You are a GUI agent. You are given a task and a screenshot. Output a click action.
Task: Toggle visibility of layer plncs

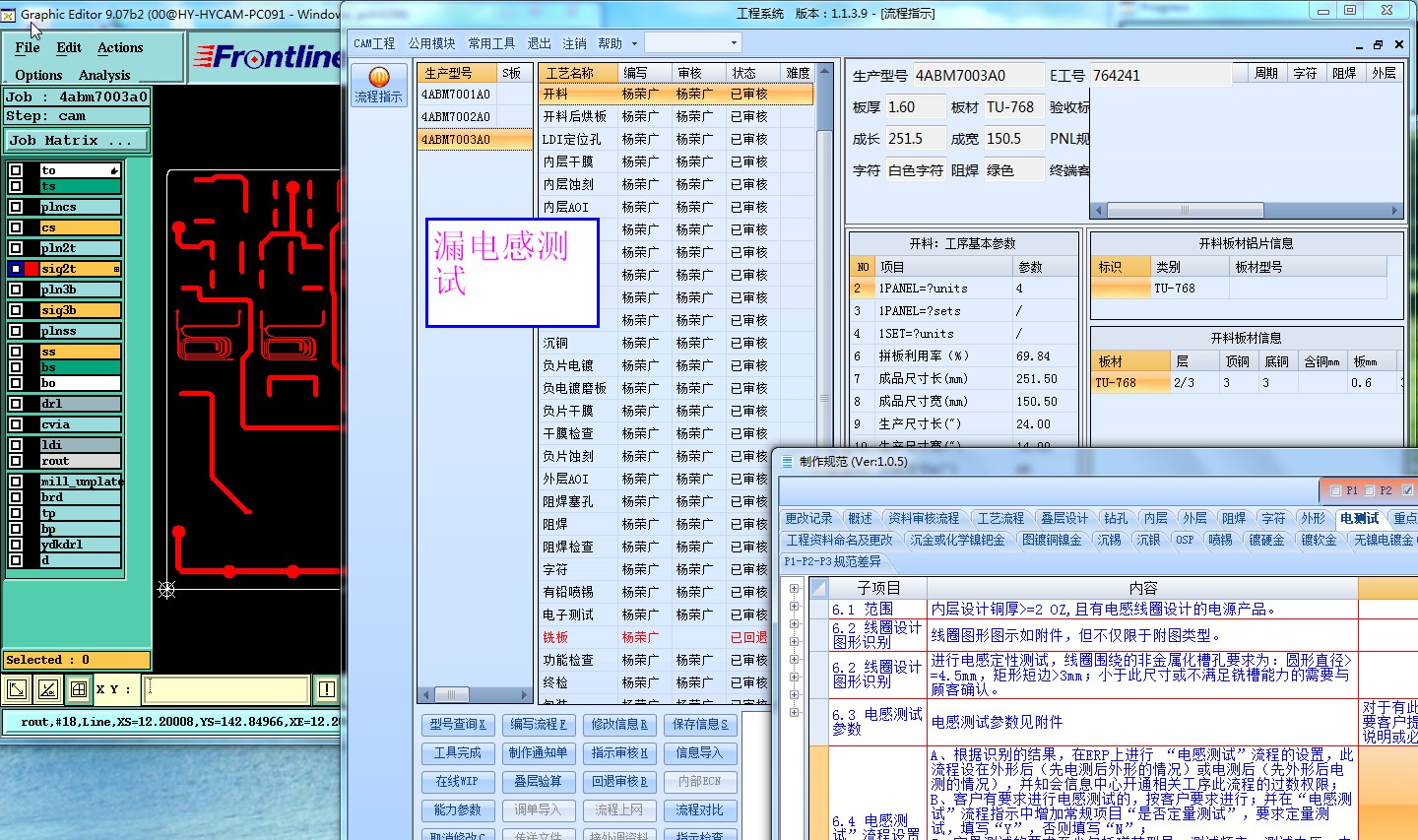(16, 207)
